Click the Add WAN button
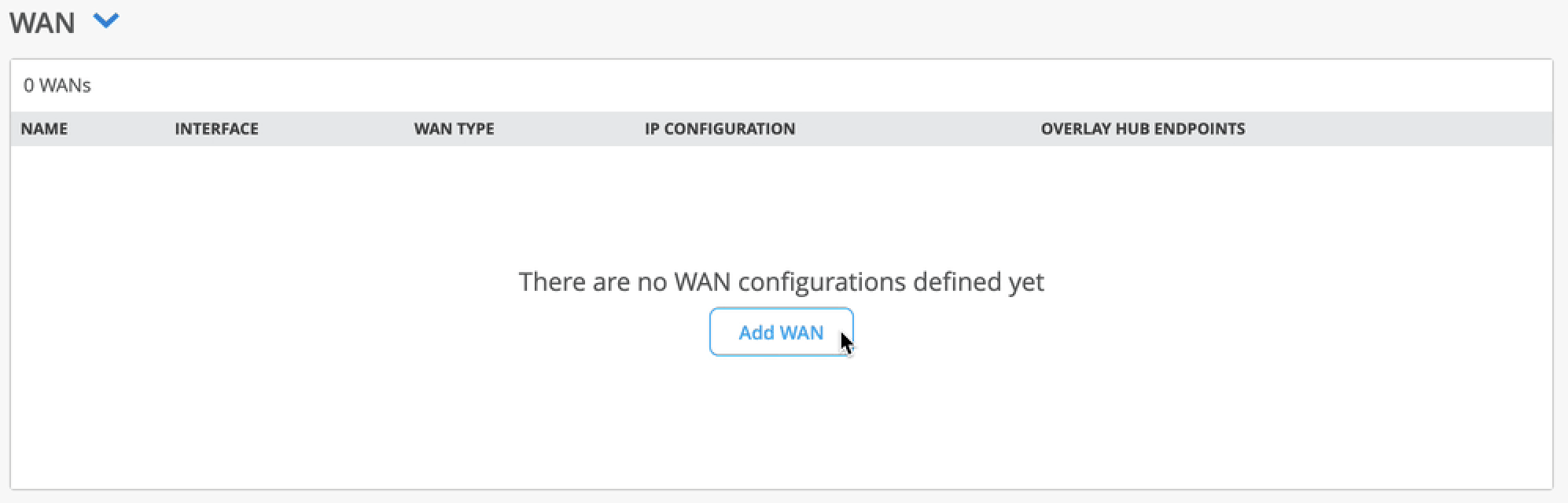This screenshot has height=503, width=1568. pos(780,332)
